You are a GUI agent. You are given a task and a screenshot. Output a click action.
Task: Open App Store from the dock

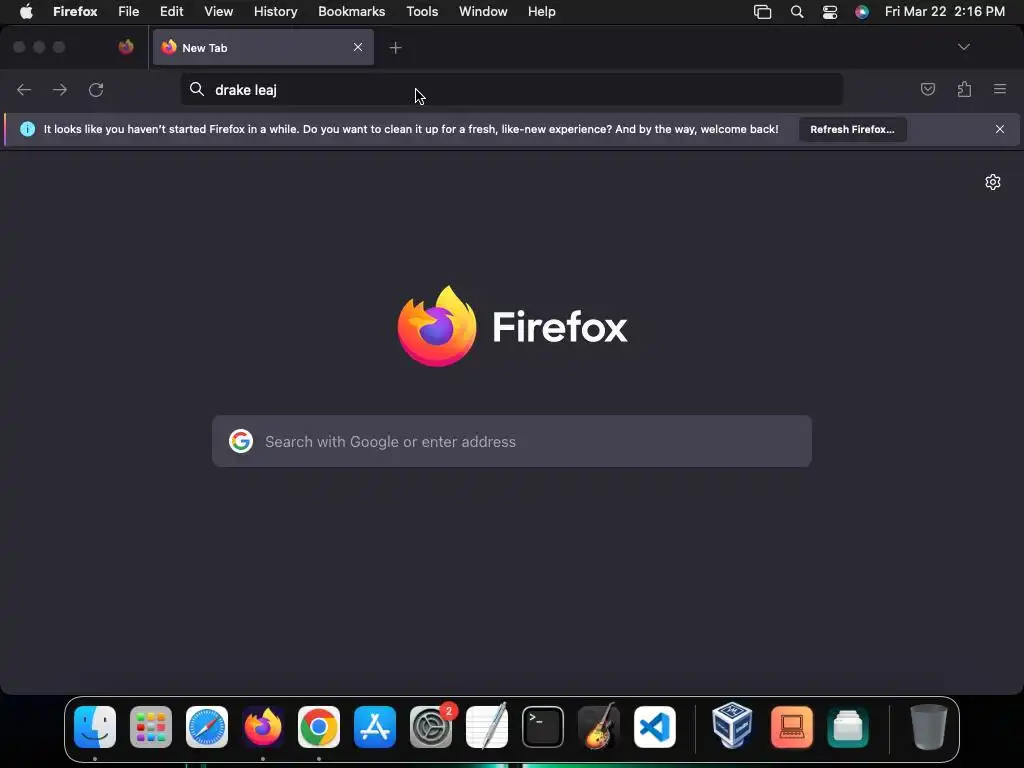pos(375,727)
